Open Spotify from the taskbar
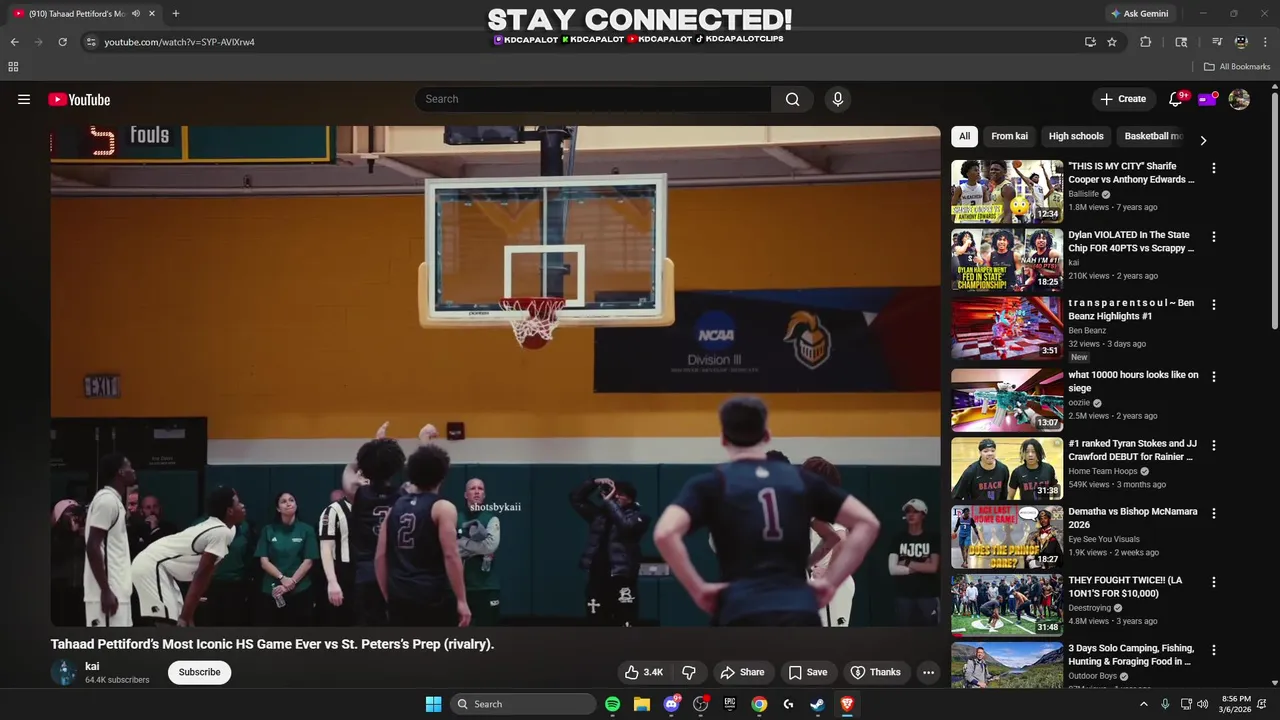 click(613, 704)
